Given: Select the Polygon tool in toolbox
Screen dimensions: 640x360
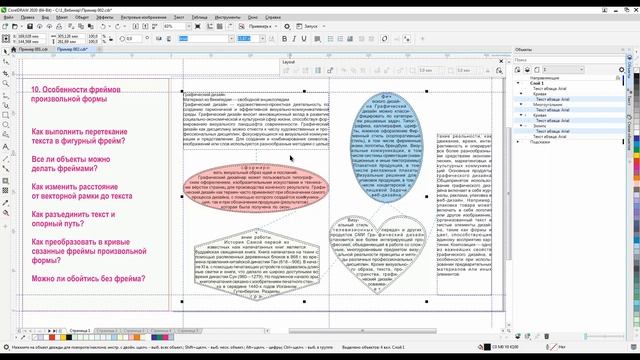Looking at the screenshot, I should 6,135.
